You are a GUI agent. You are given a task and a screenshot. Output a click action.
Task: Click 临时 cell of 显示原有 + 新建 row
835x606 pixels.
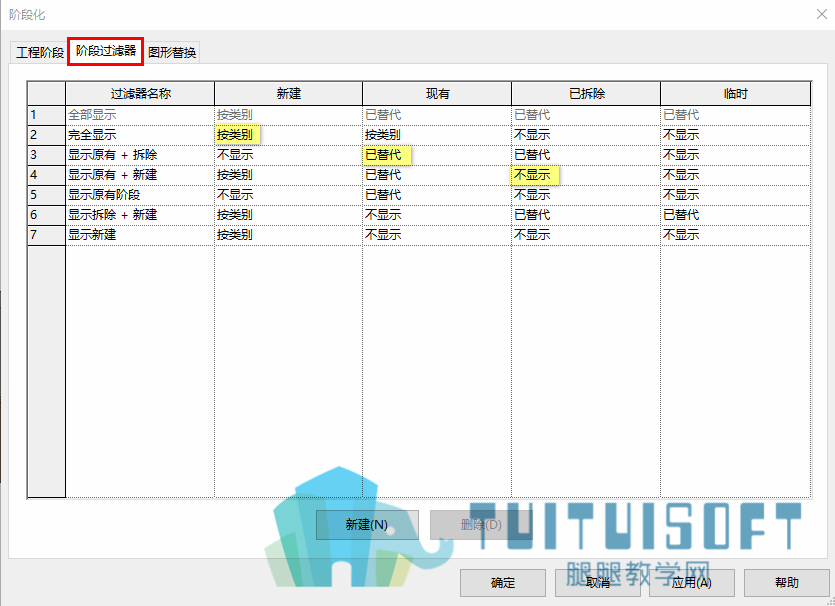point(735,175)
